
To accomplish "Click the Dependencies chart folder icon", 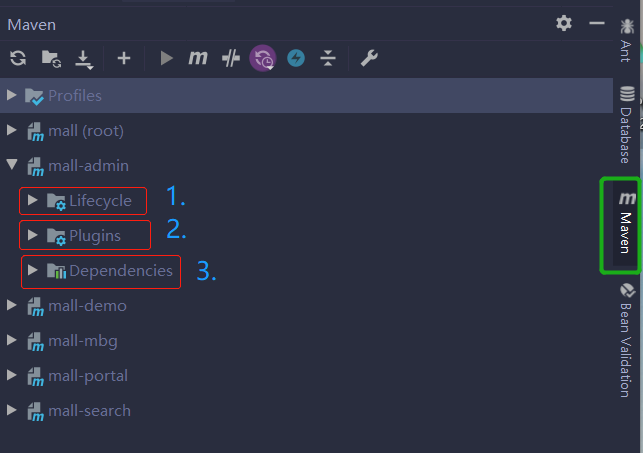I will (x=56, y=271).
